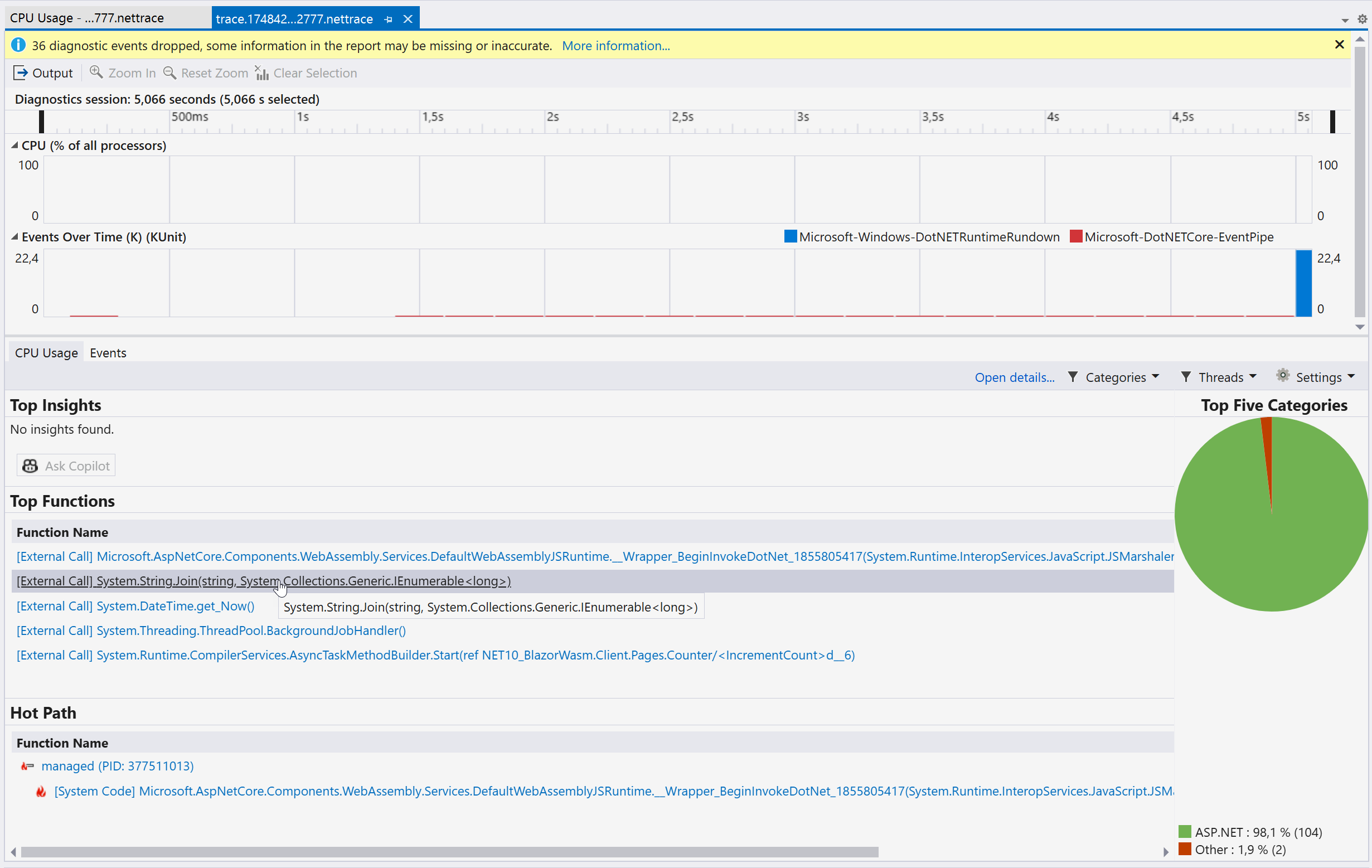The image size is (1372, 868).
Task: Collapse the Events Over Time graph
Action: tap(15, 236)
